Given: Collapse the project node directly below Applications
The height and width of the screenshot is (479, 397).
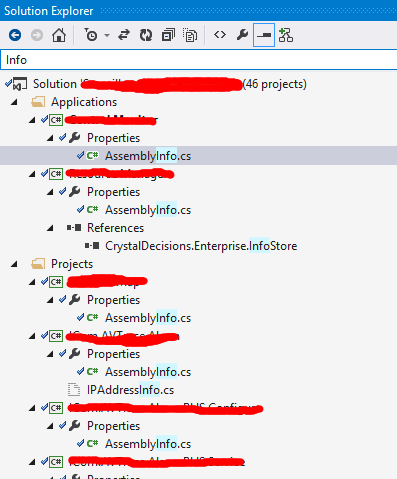Looking at the screenshot, I should [x=32, y=120].
